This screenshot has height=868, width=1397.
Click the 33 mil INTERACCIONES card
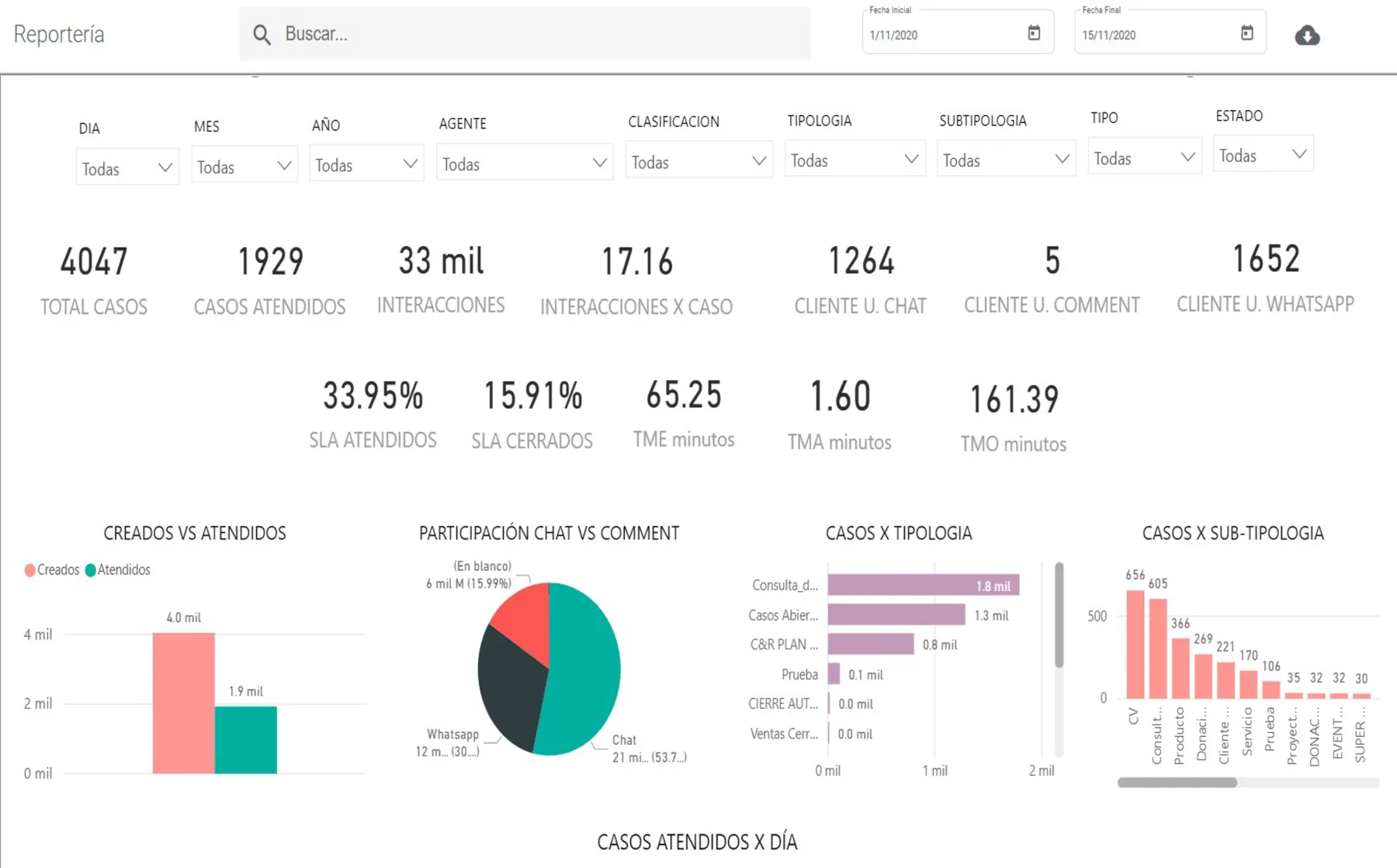click(441, 279)
